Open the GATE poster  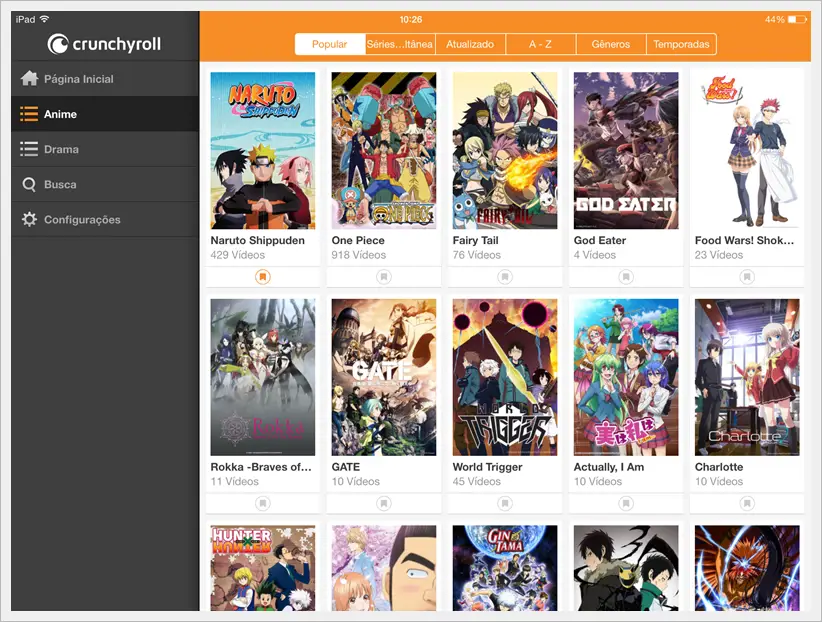coord(384,377)
